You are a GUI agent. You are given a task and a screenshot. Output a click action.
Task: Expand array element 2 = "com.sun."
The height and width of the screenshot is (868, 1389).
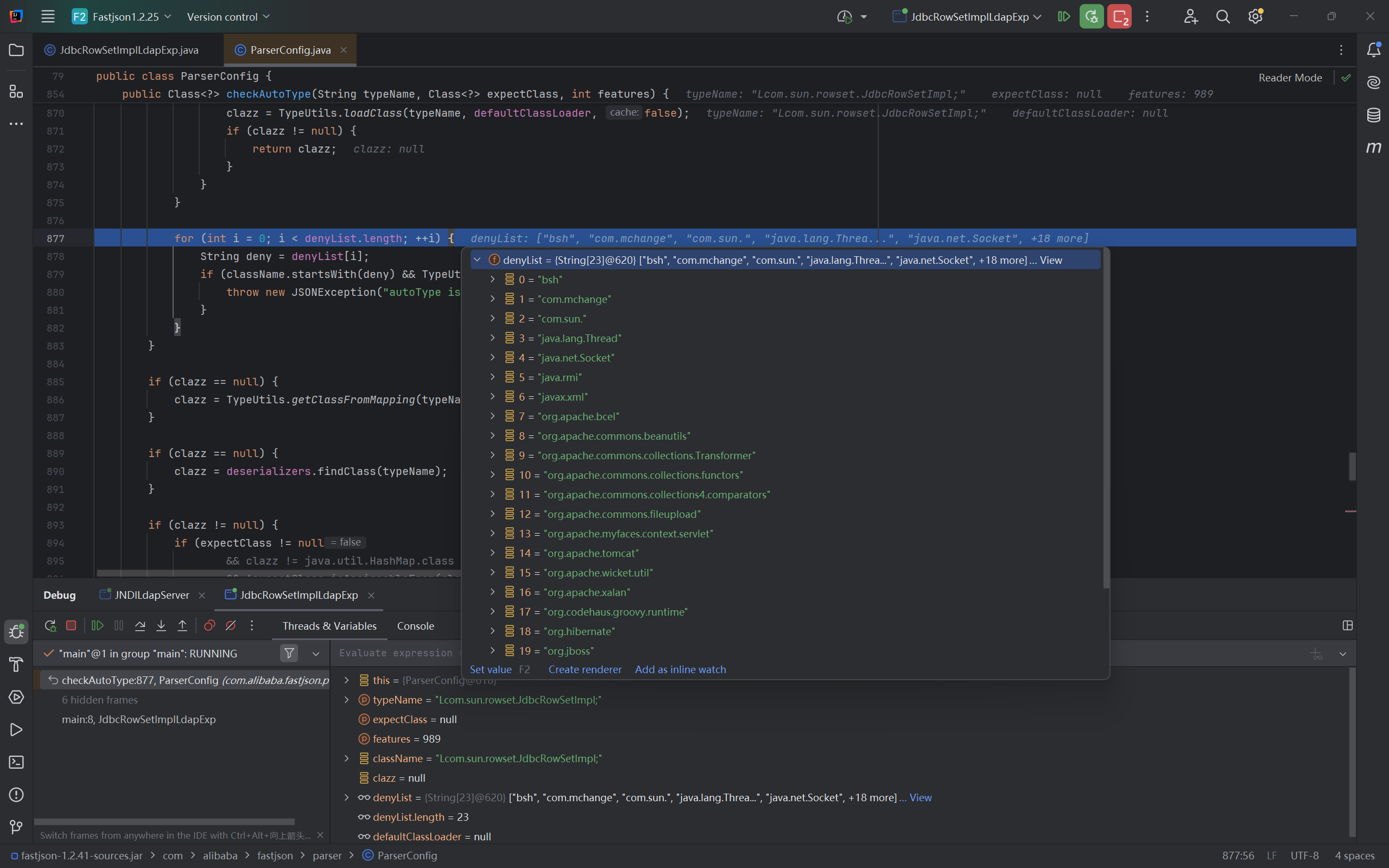pyautogui.click(x=492, y=319)
